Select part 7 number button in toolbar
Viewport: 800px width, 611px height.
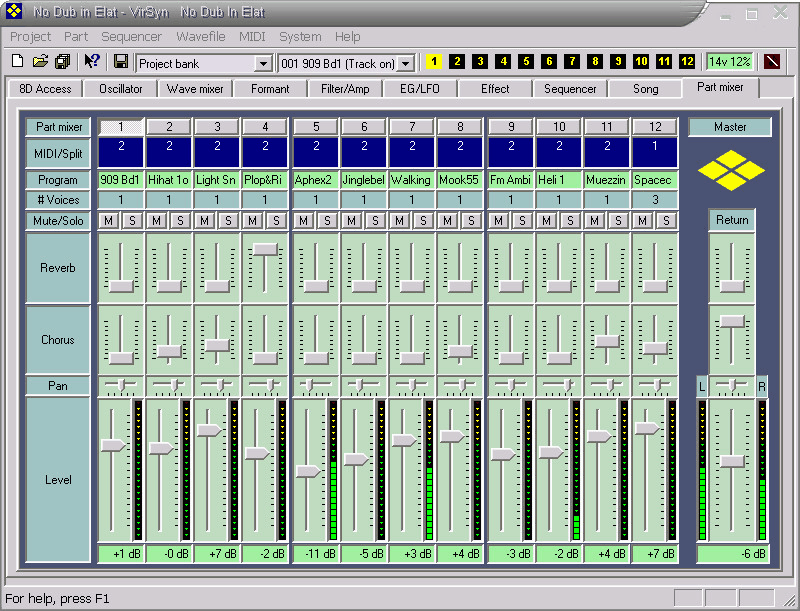(x=572, y=62)
